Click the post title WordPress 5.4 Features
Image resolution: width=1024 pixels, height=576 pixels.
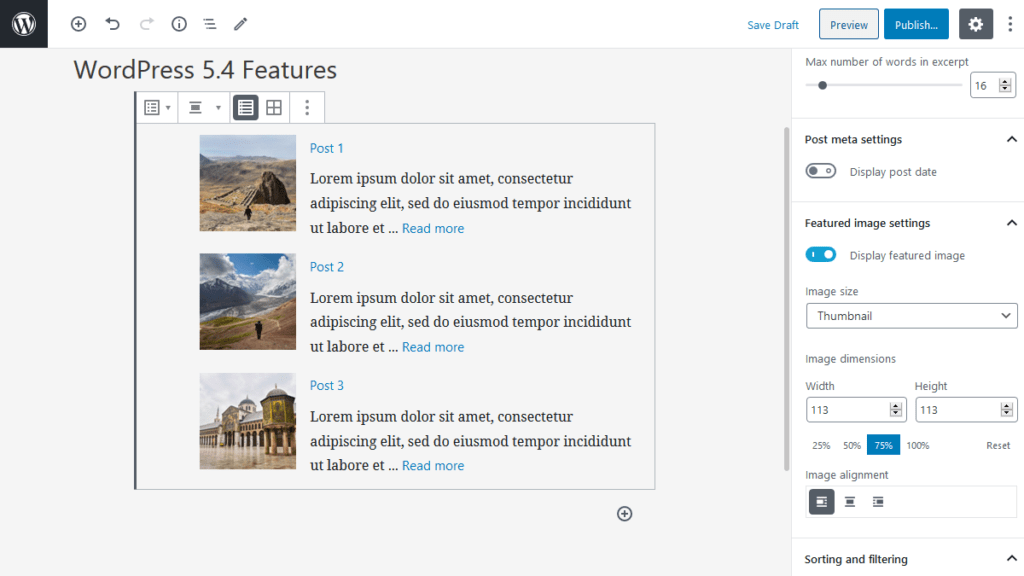pos(205,70)
